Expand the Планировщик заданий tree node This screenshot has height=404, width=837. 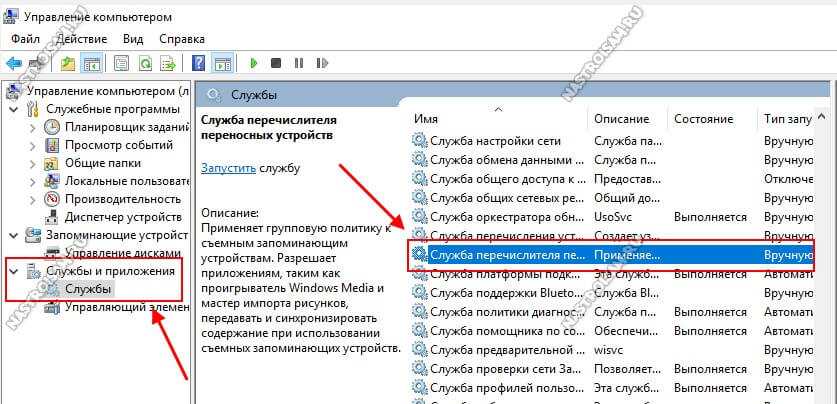(33, 128)
